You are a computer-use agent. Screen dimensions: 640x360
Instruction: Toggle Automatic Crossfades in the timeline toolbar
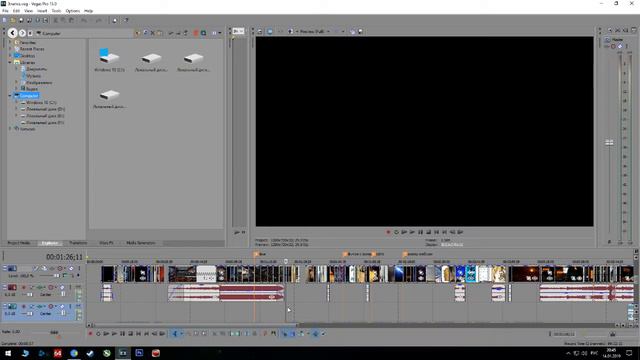coord(293,333)
